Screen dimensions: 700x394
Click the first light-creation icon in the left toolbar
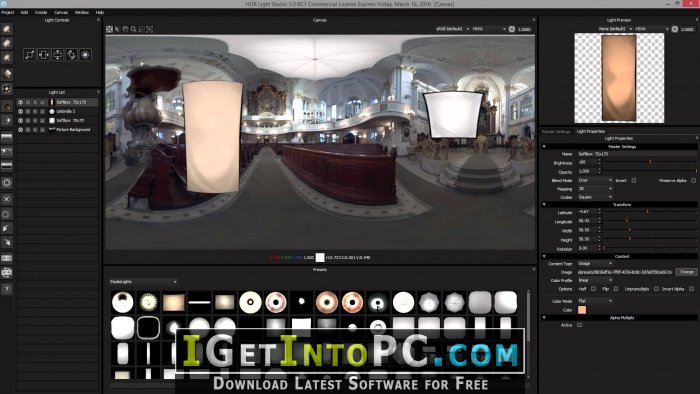7,29
